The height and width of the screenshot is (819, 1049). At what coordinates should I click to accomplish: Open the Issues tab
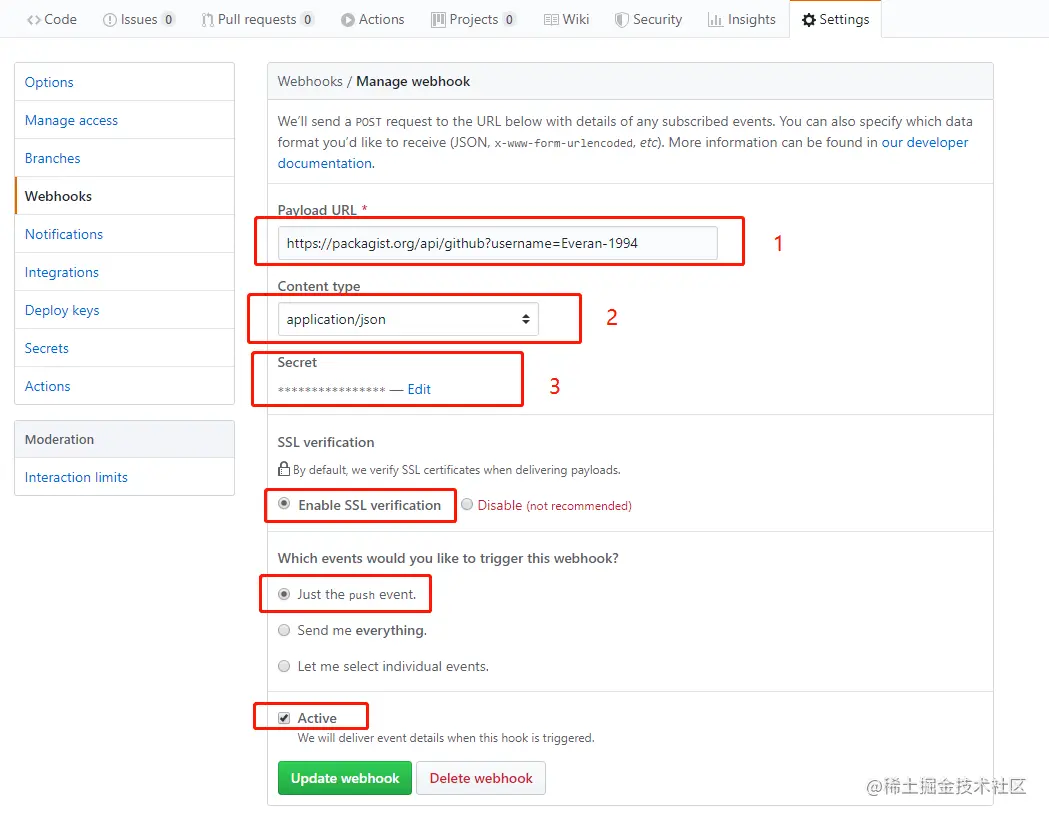click(138, 19)
